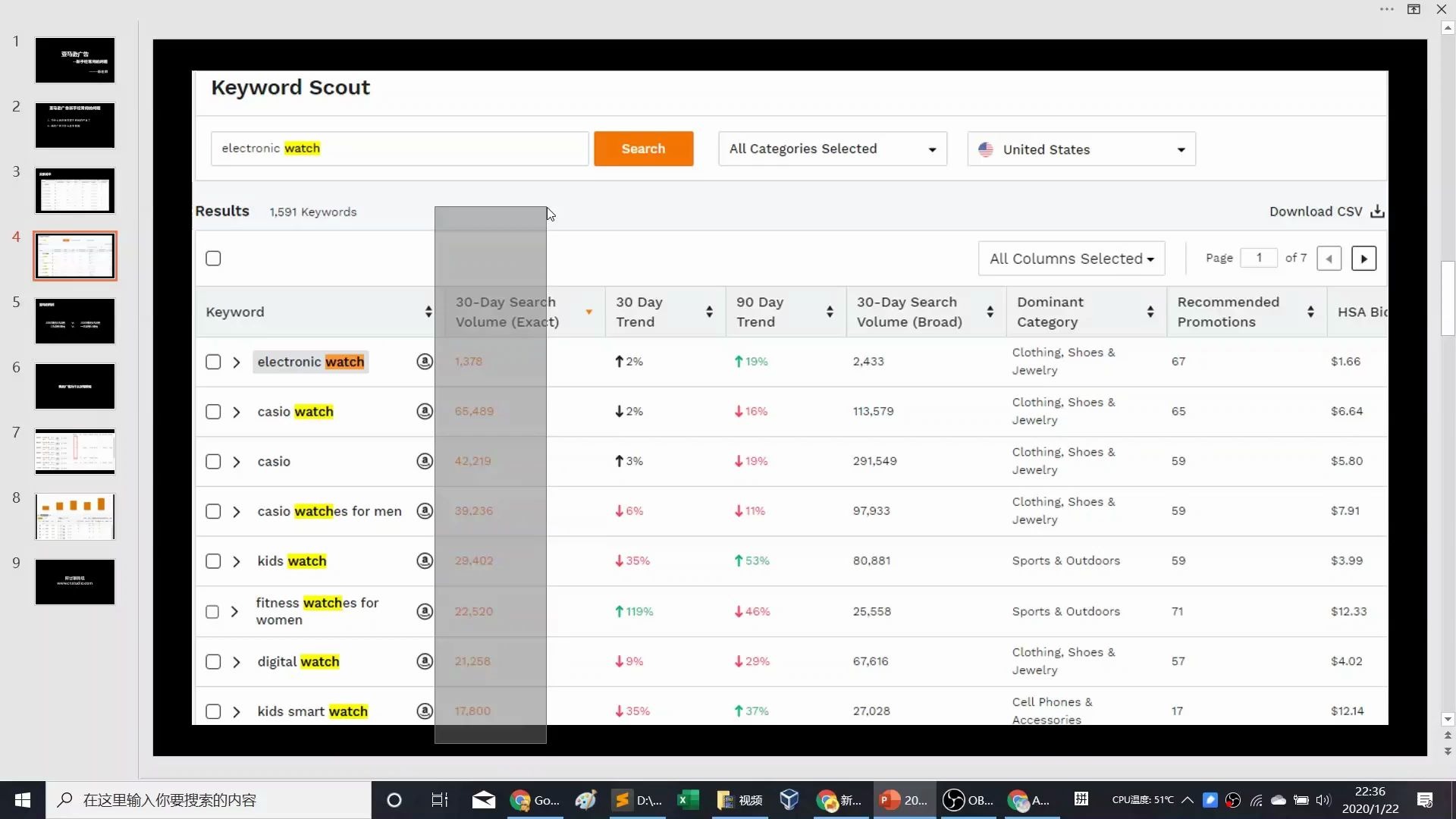Viewport: 1456px width, 819px height.
Task: Select slide 8 thumbnail with bar chart
Action: tap(74, 516)
